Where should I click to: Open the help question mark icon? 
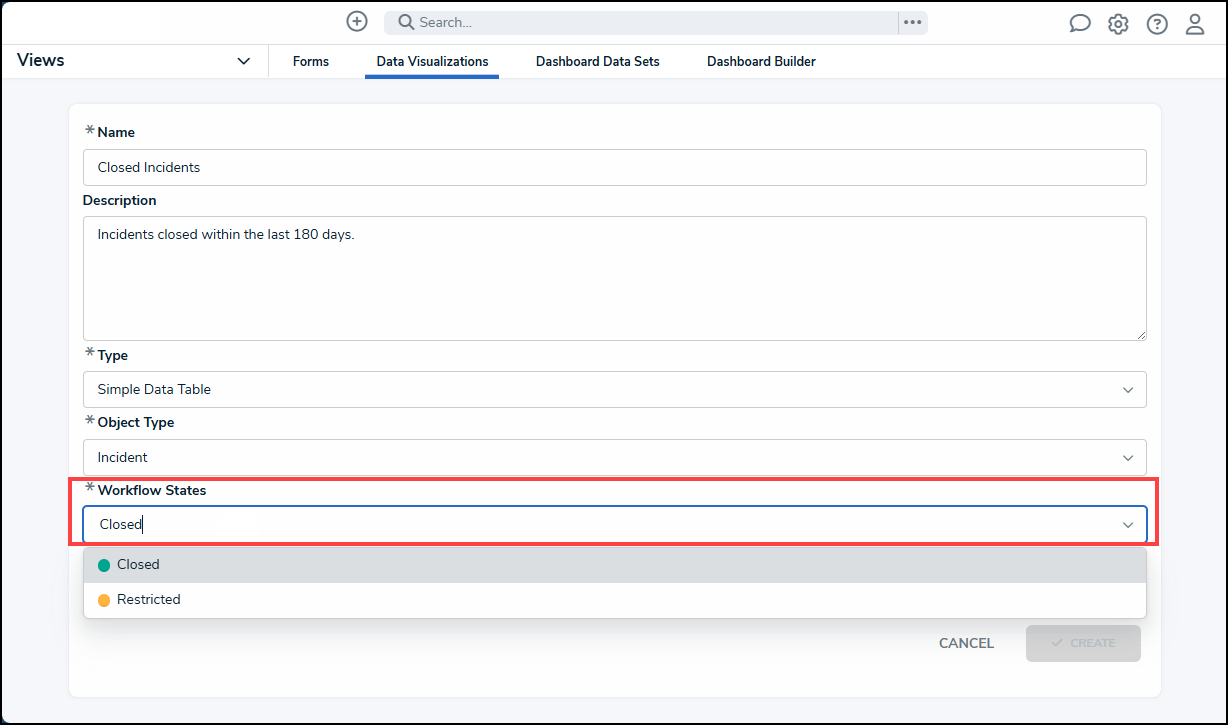click(1157, 24)
